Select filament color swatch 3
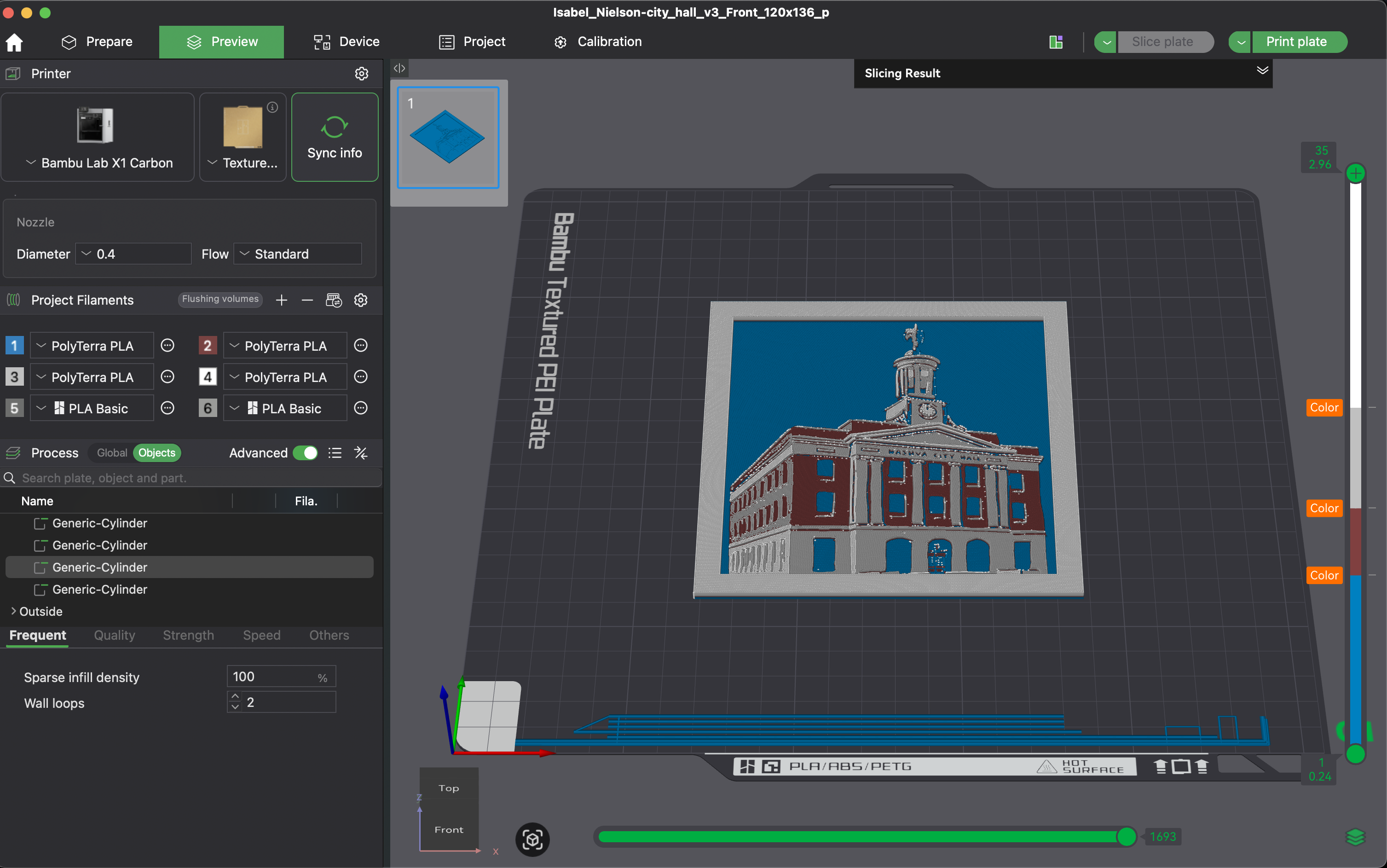 [14, 377]
